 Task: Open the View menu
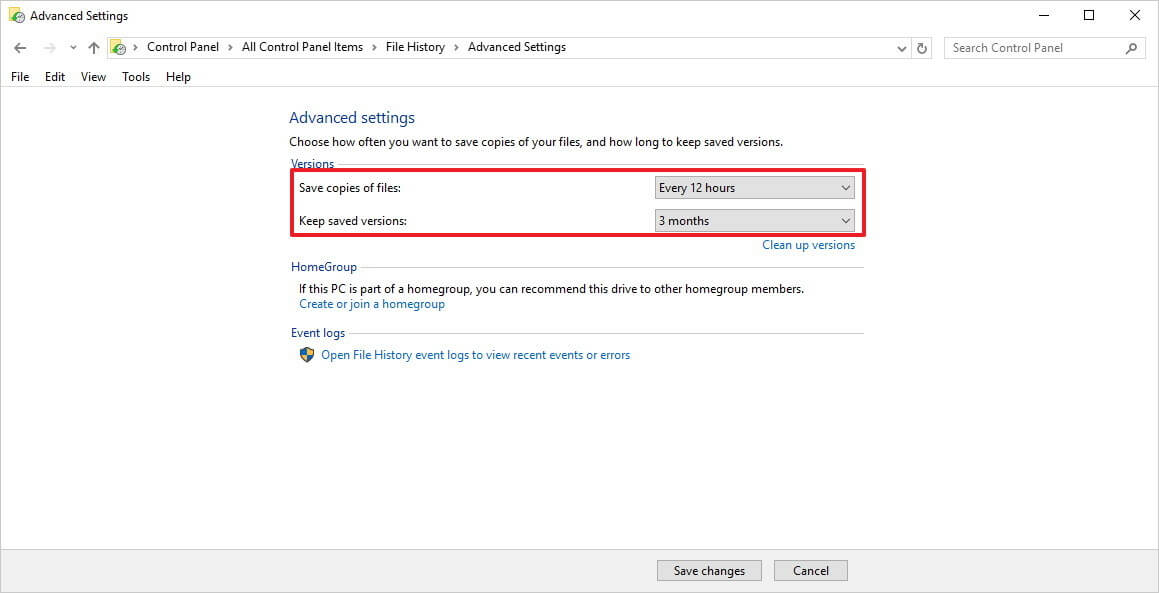93,77
